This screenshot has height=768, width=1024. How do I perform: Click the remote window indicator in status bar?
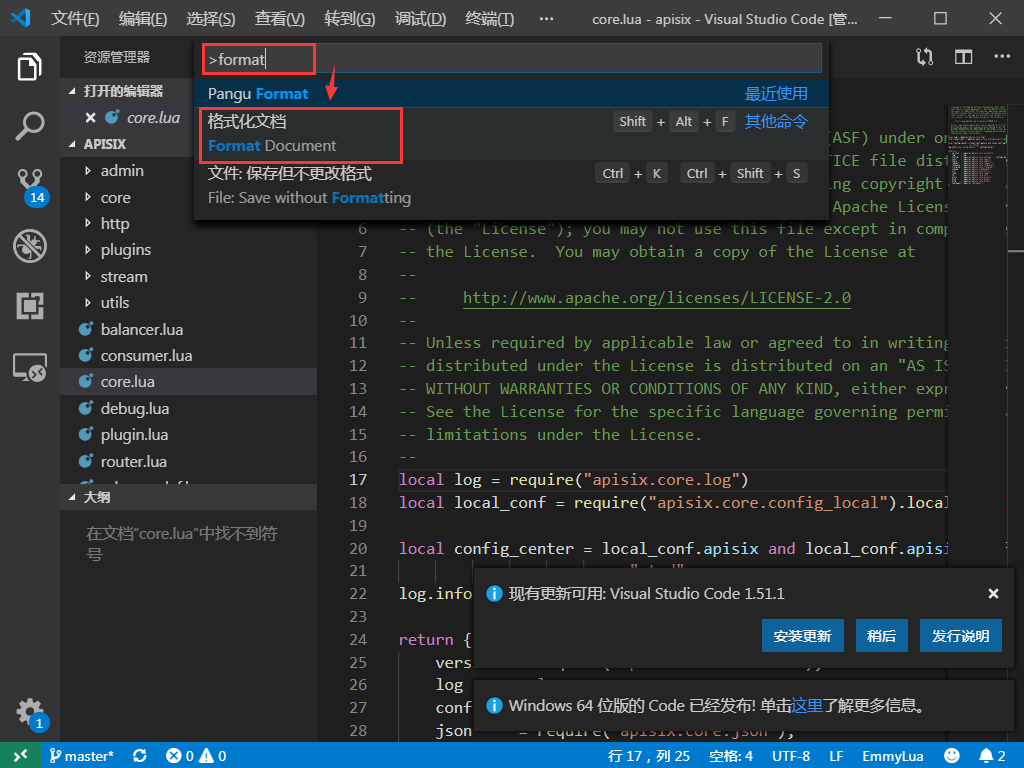click(21, 756)
